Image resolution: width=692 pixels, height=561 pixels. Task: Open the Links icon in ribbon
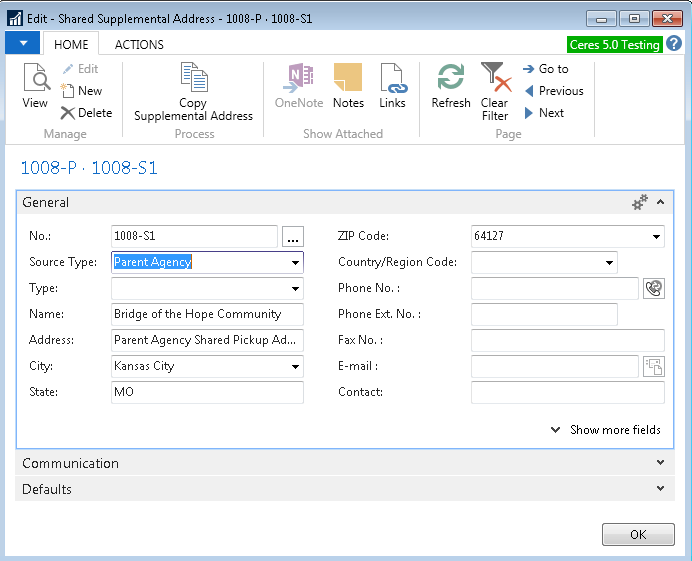tap(392, 86)
